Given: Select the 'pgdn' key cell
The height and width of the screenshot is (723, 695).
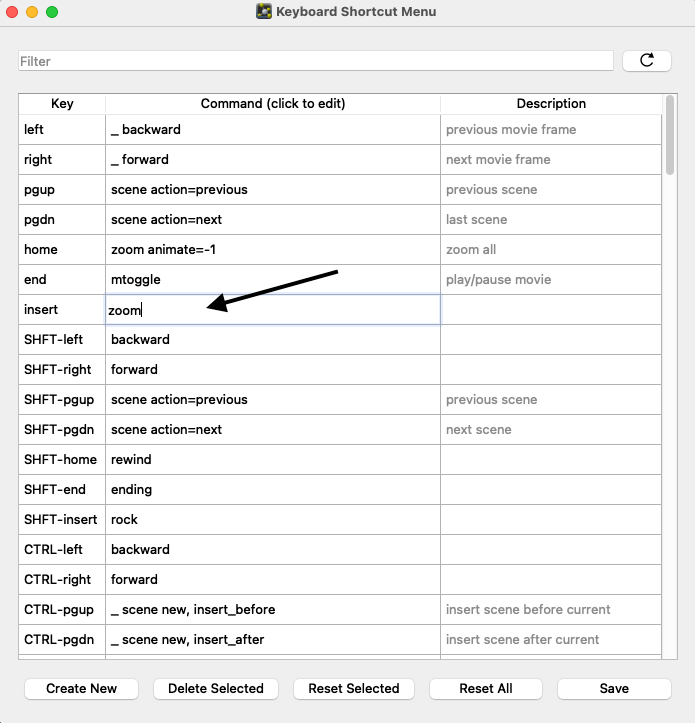Looking at the screenshot, I should click(x=62, y=219).
